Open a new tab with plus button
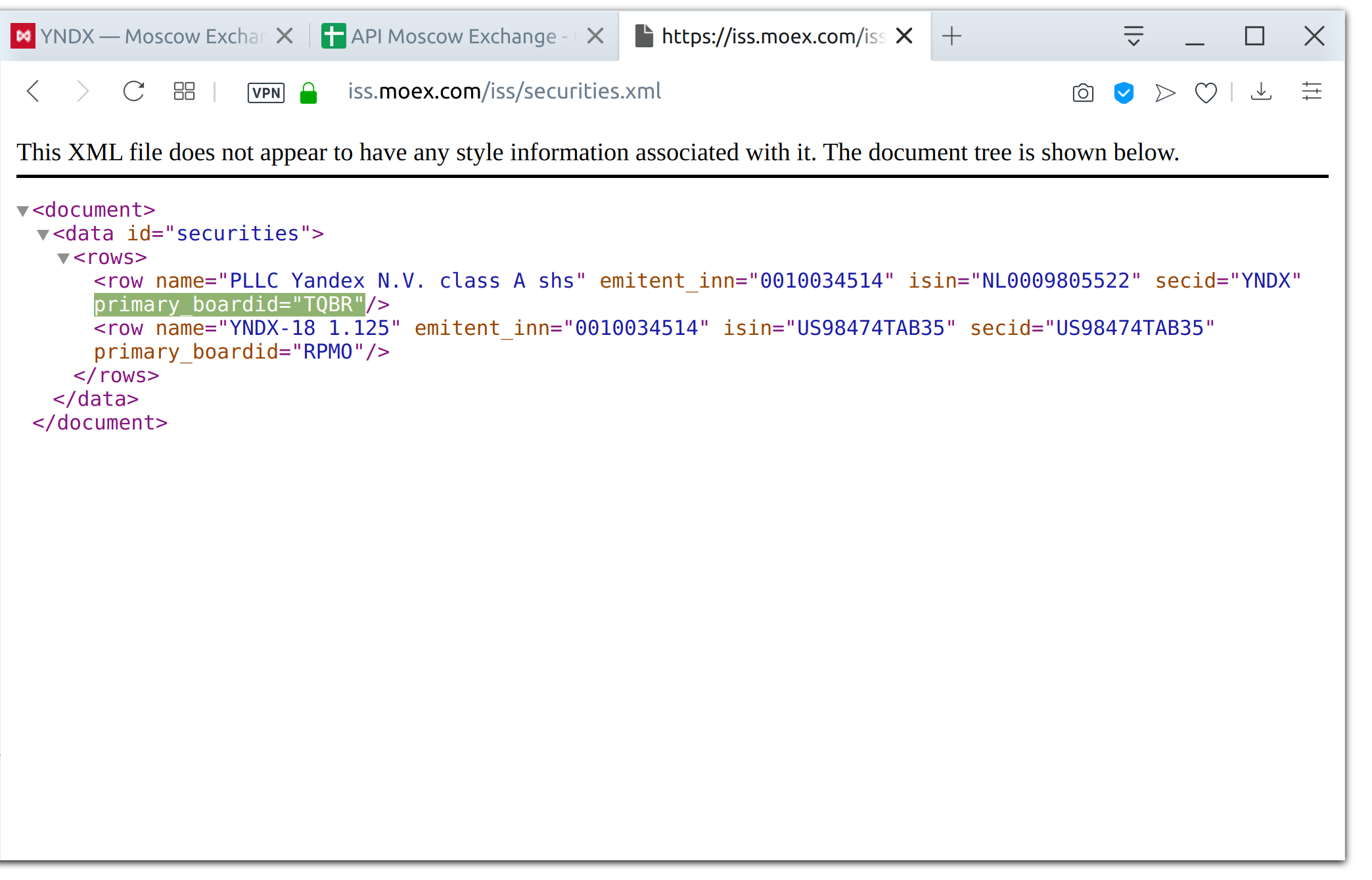Screen dimensions: 1372x880 [x=951, y=36]
